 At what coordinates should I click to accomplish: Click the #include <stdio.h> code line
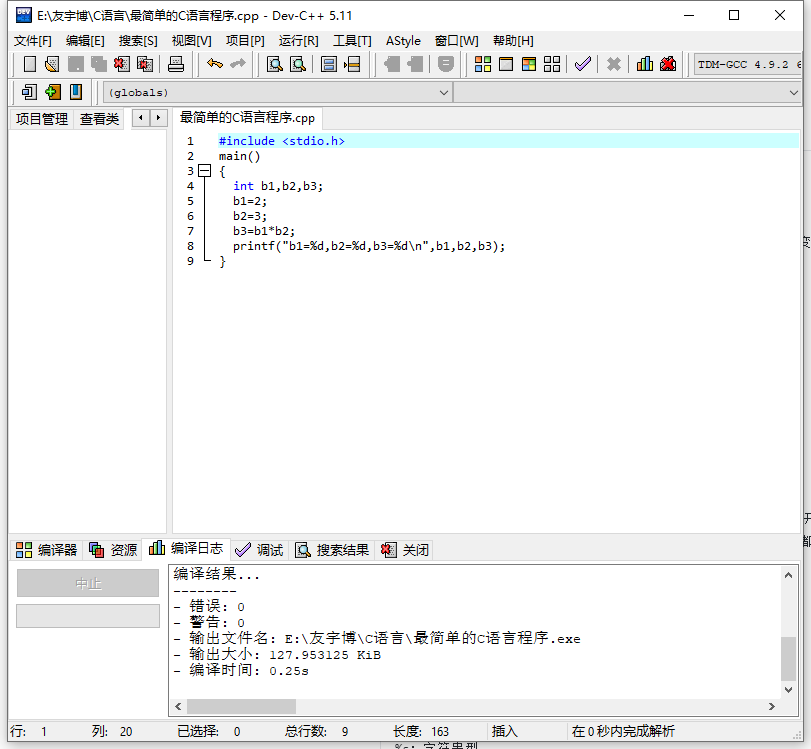281,141
